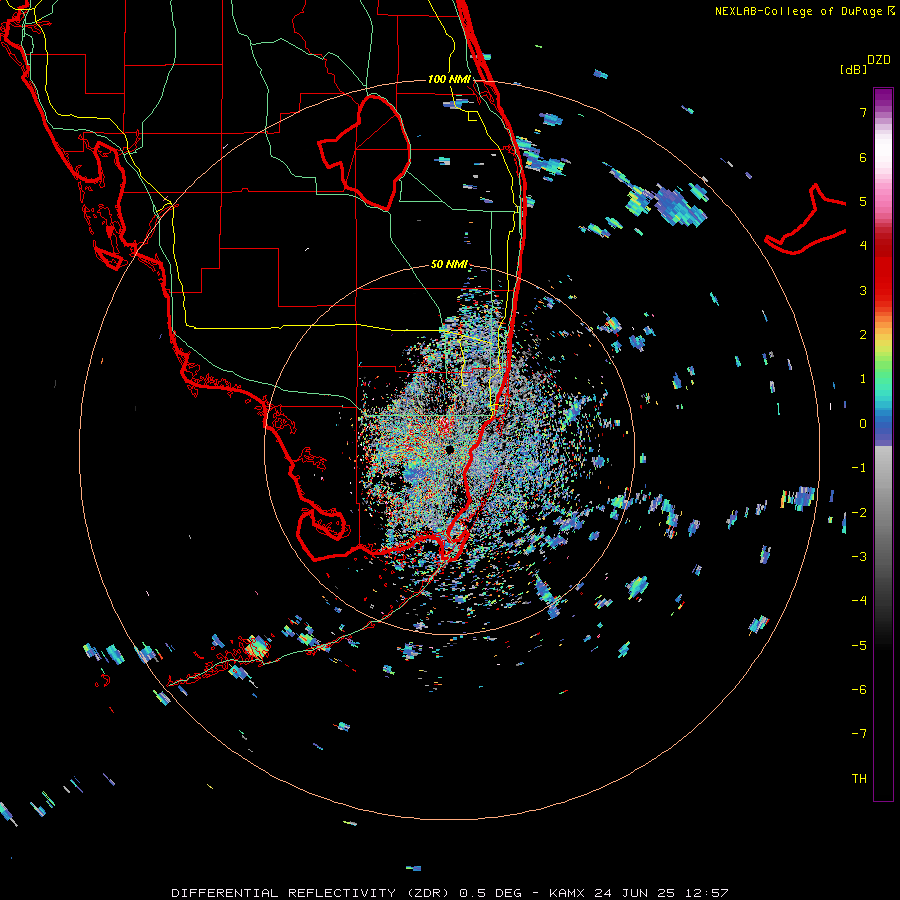Click the -6 tick label on scale
Image resolution: width=900 pixels, height=900 pixels.
click(859, 690)
